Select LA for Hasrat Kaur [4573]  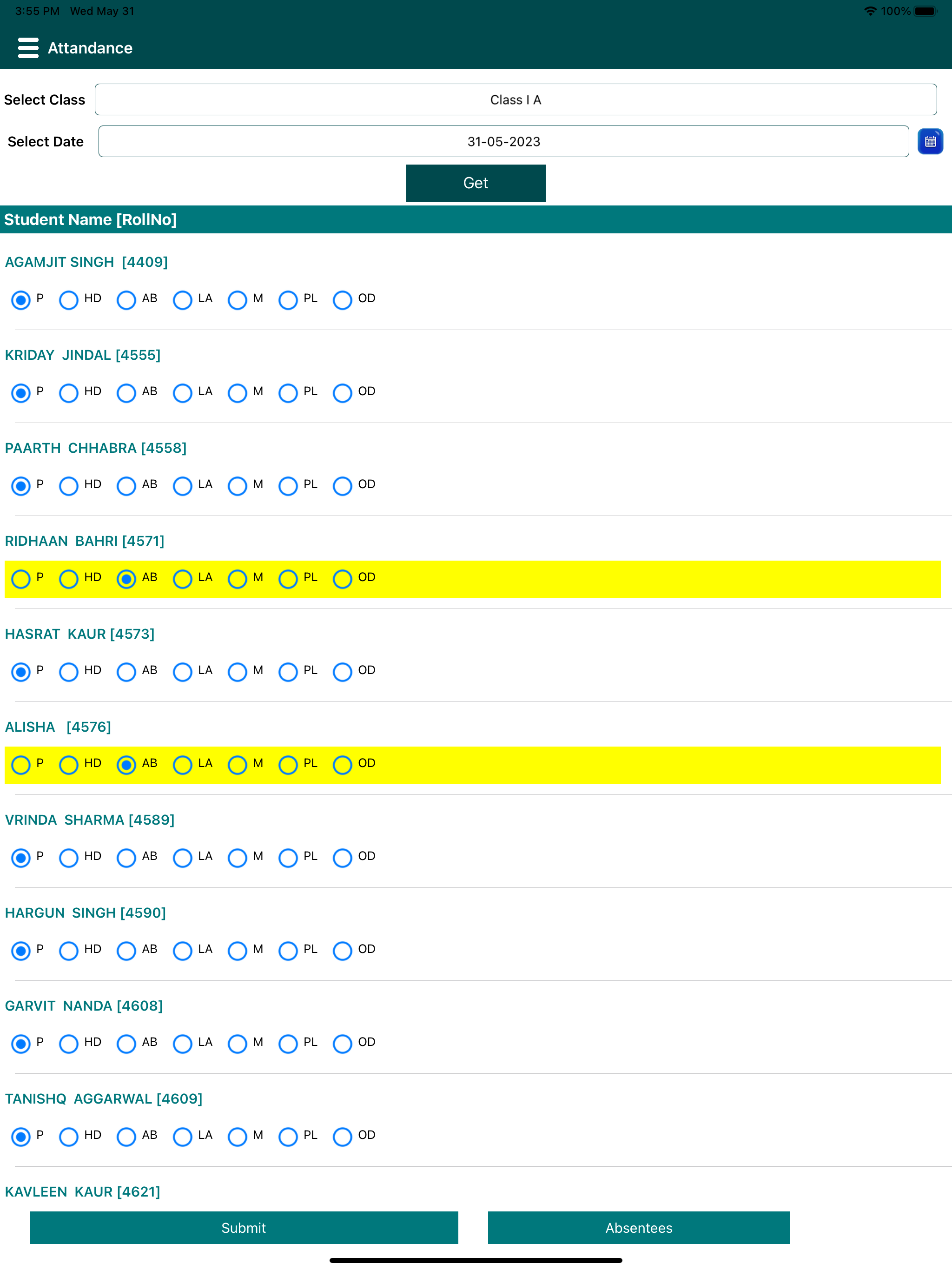183,672
